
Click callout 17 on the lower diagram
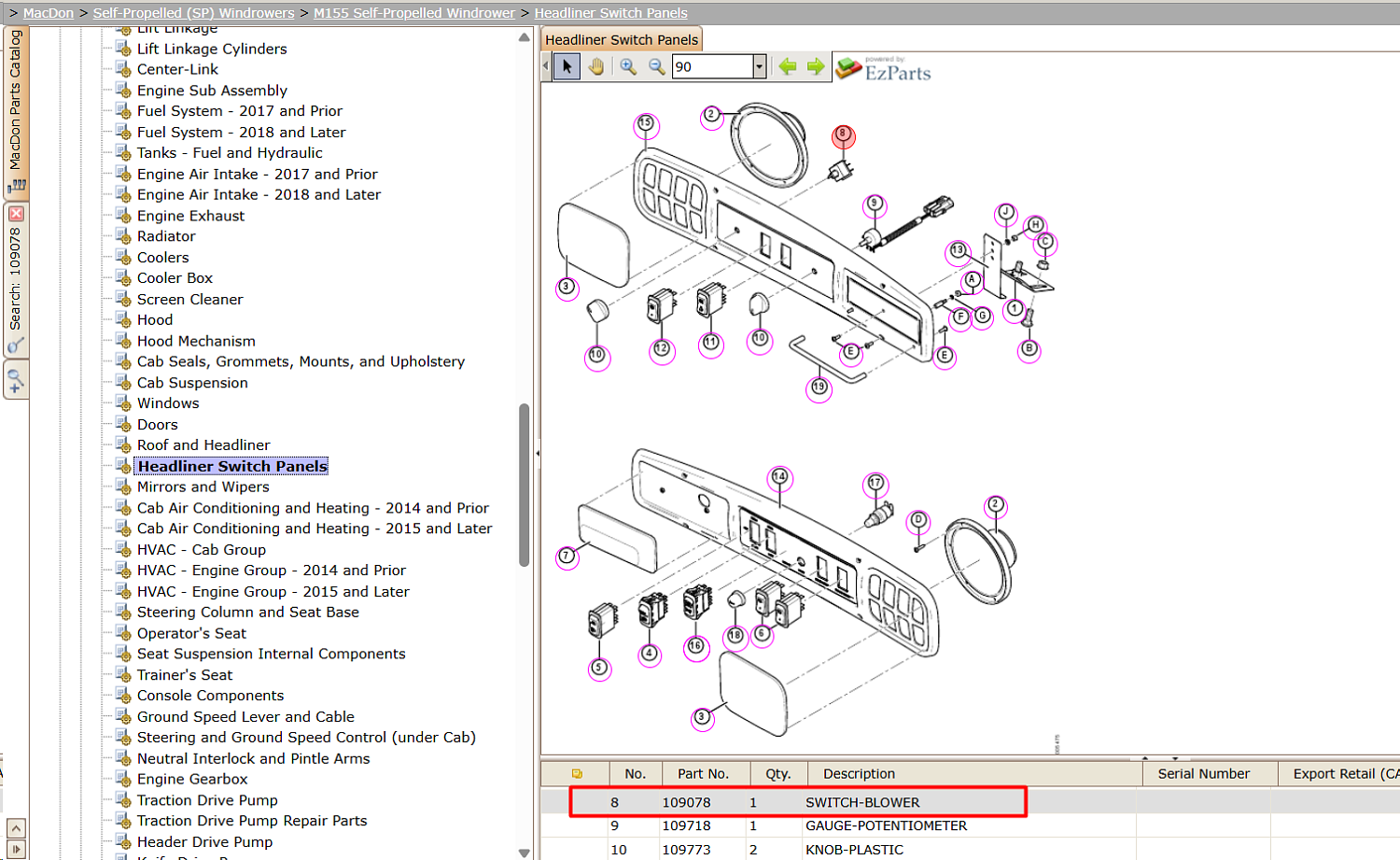pyautogui.click(x=875, y=484)
